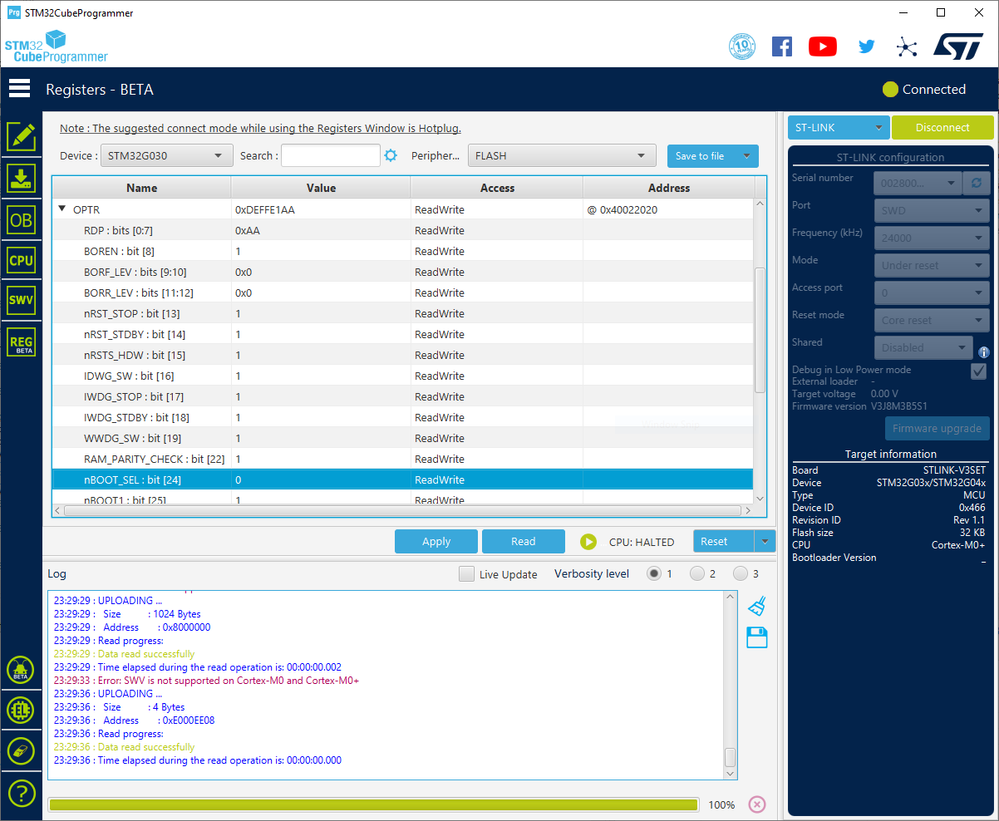
Task: Click the log panel vertical scrollbar
Action: point(730,757)
